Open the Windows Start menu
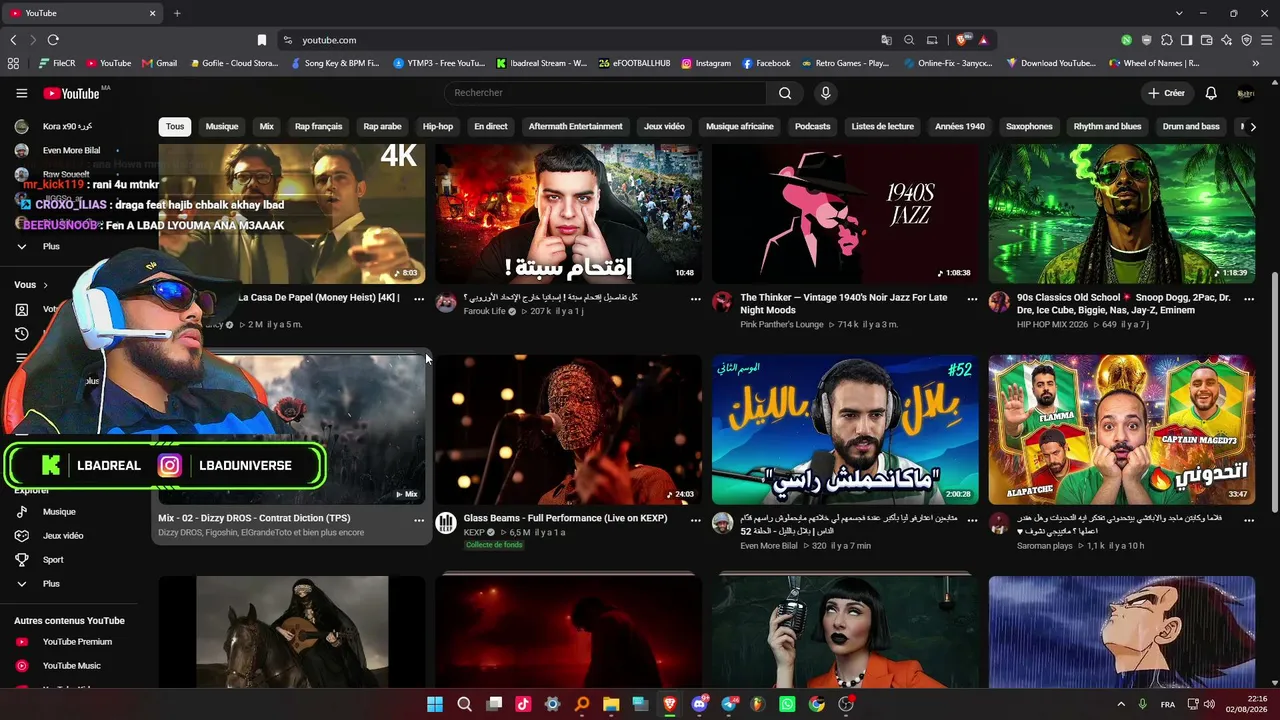1280x720 pixels. pyautogui.click(x=435, y=704)
